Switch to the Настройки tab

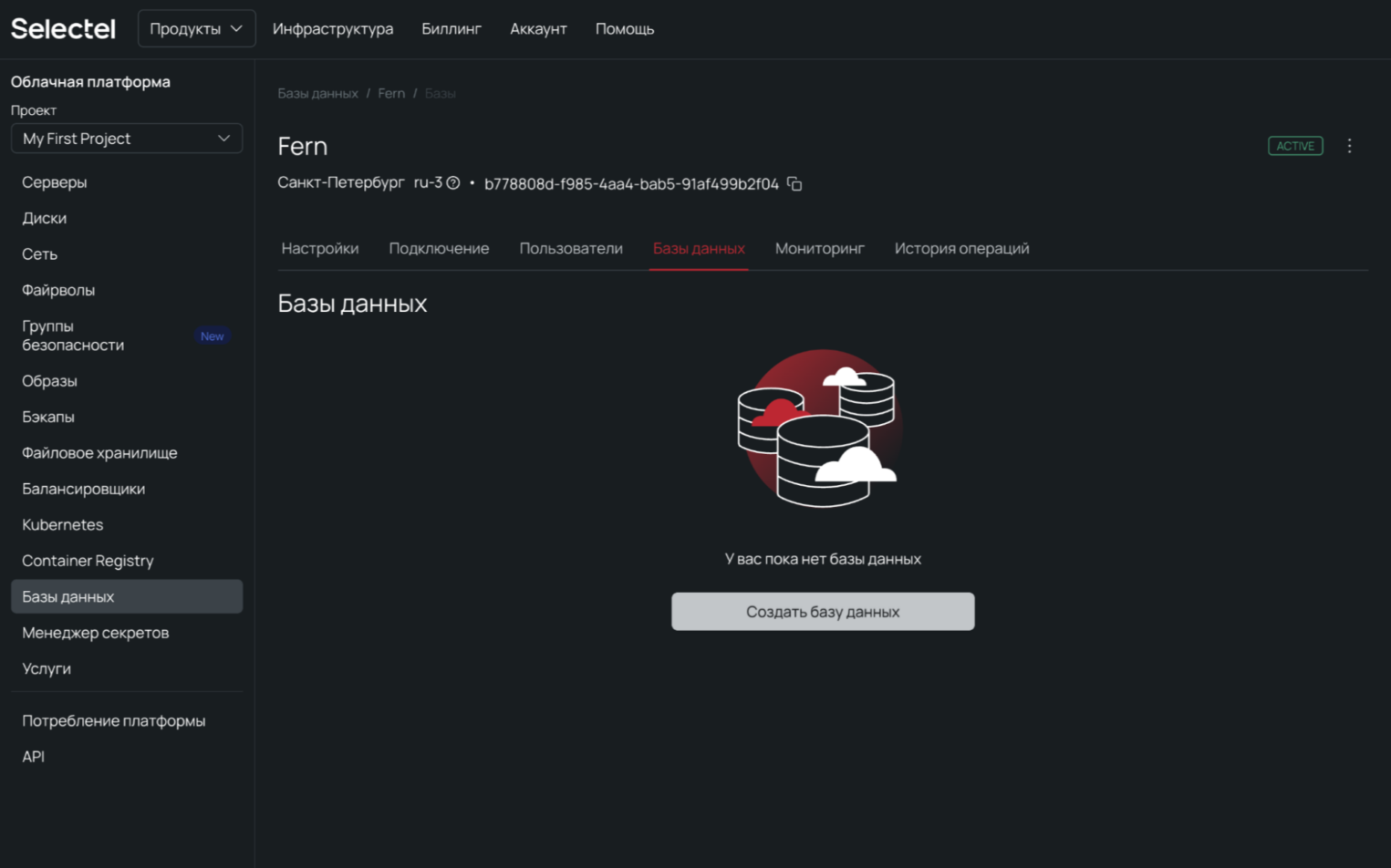coord(319,249)
